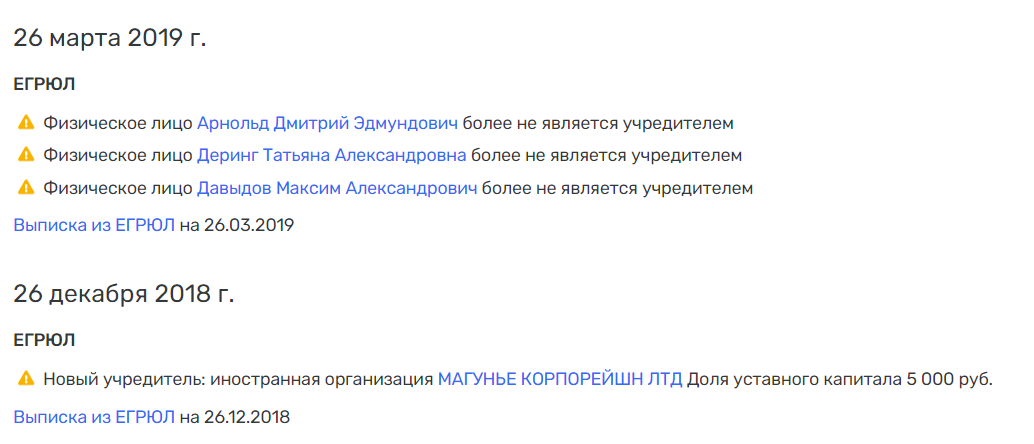Open Арнольд Дмитрий Эдмундович profile link
Image resolution: width=1034 pixels, height=444 pixels.
(327, 123)
